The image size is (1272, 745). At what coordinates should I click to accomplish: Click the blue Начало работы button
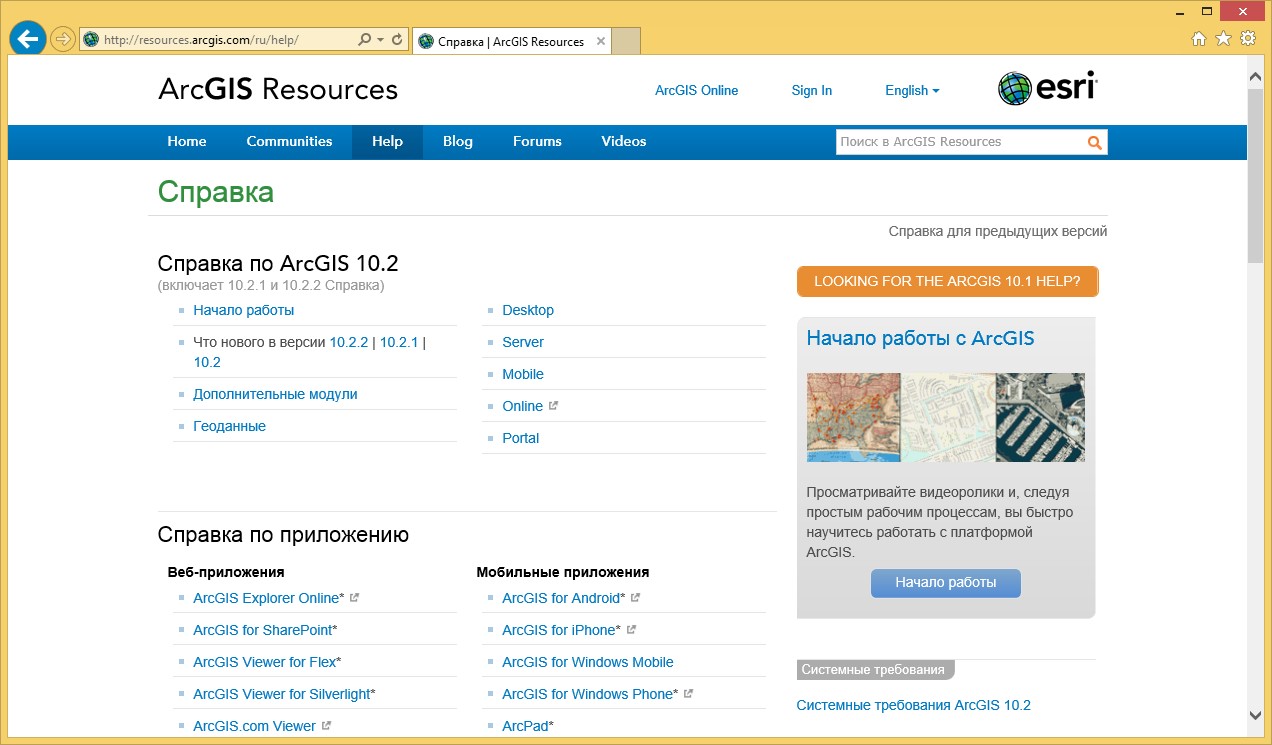coord(945,582)
